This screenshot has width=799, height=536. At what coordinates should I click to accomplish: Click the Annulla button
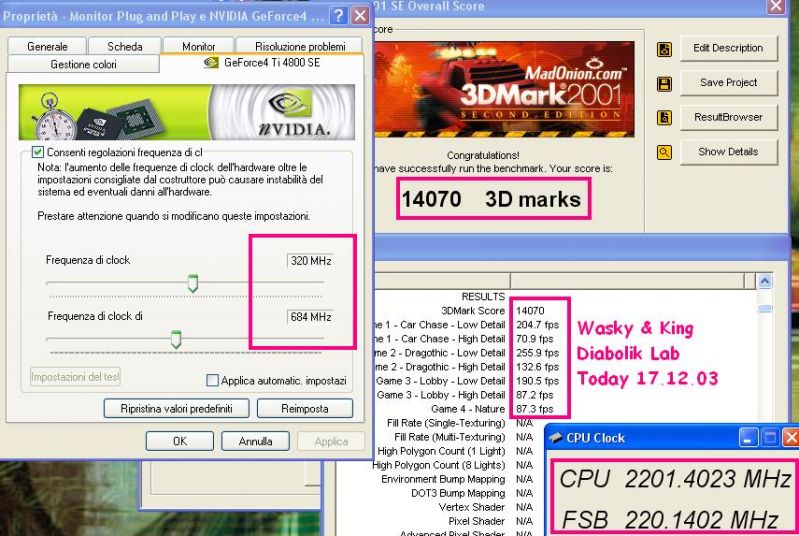coord(255,441)
